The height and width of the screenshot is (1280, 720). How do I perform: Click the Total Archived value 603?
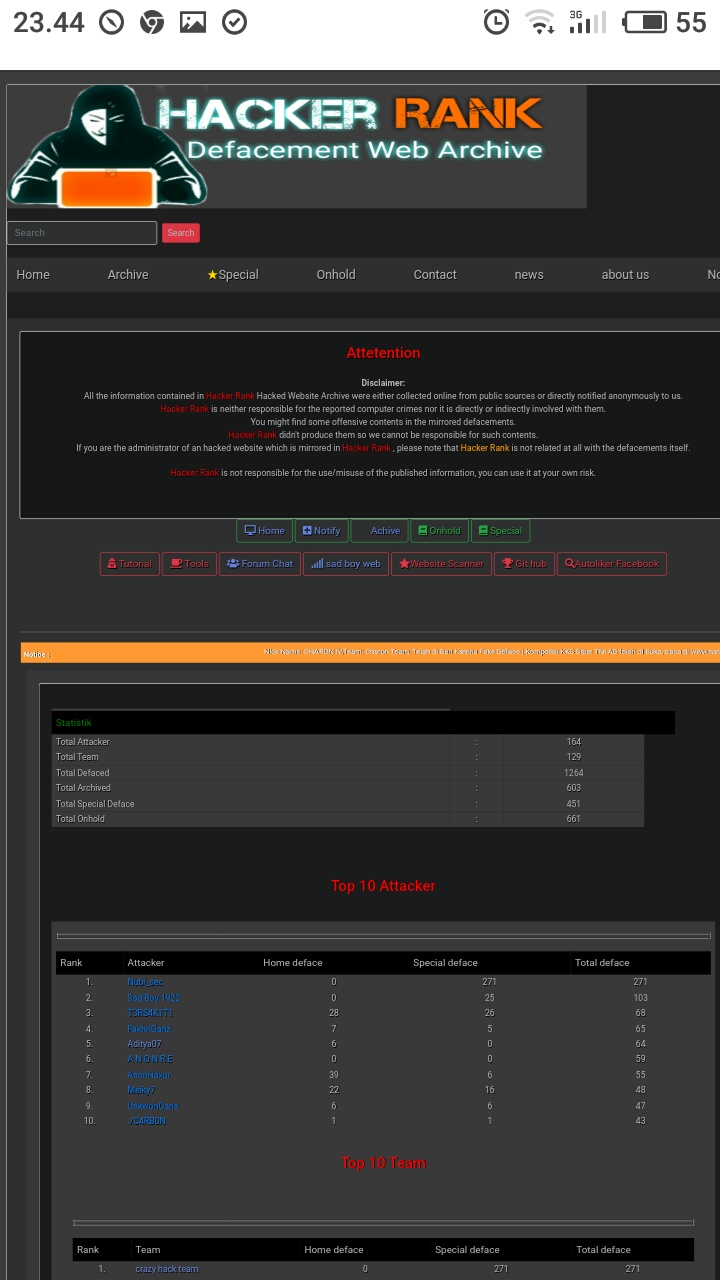pyautogui.click(x=574, y=788)
